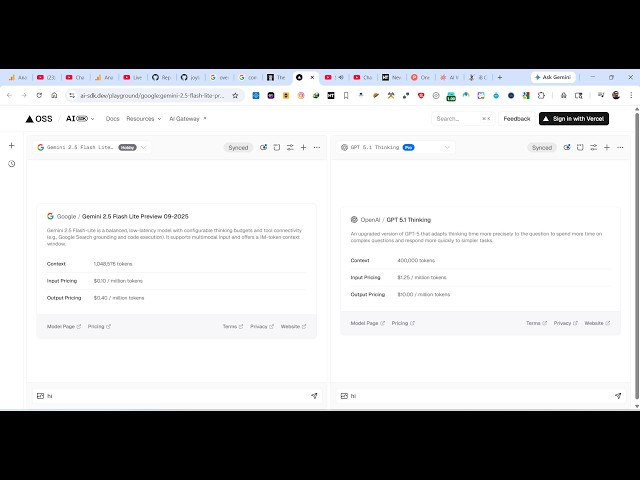Screen dimensions: 640x480
Task: Click the Vercel OSS logo
Action: pos(39,119)
